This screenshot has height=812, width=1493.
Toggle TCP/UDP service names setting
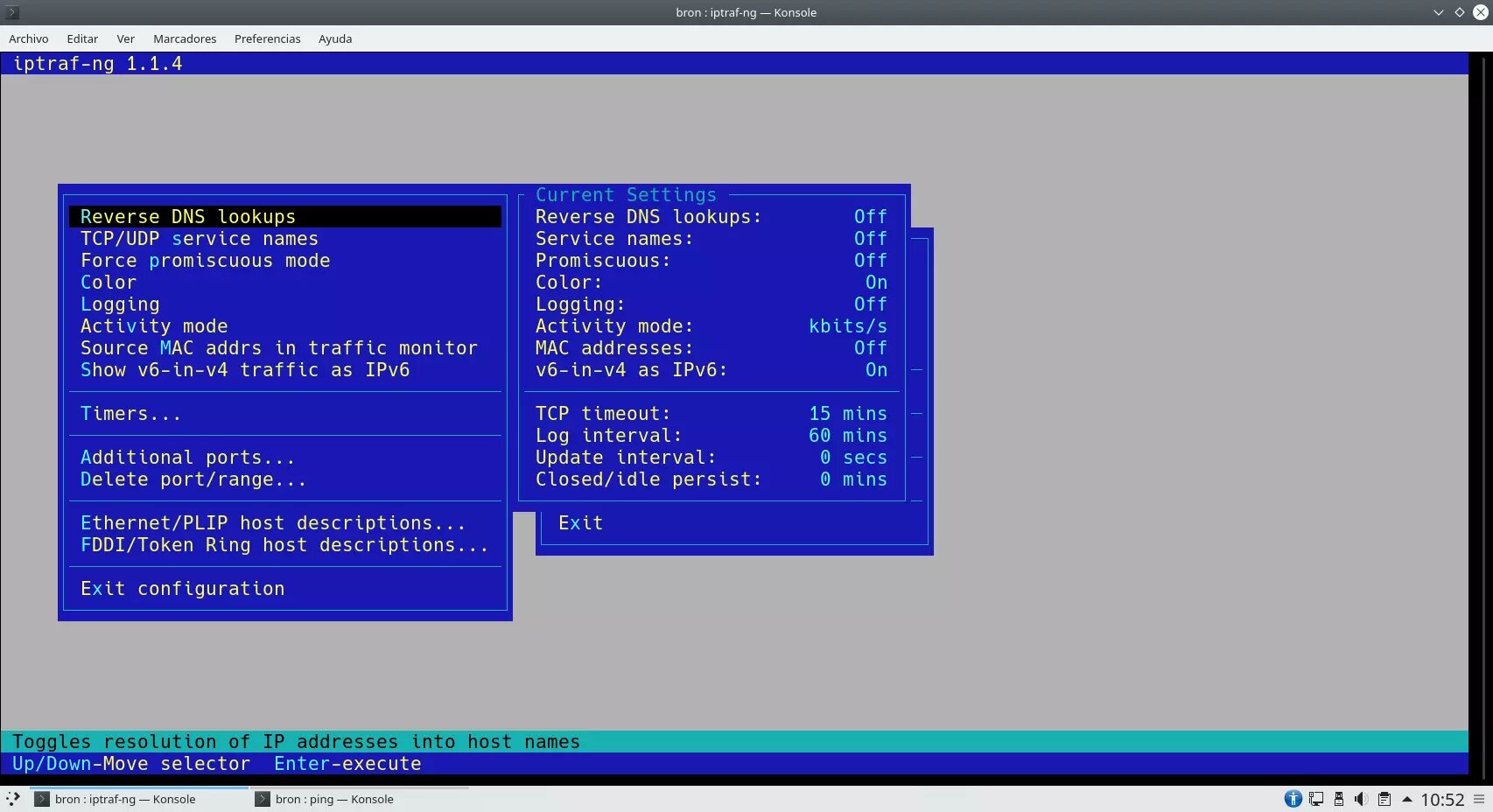coord(199,239)
